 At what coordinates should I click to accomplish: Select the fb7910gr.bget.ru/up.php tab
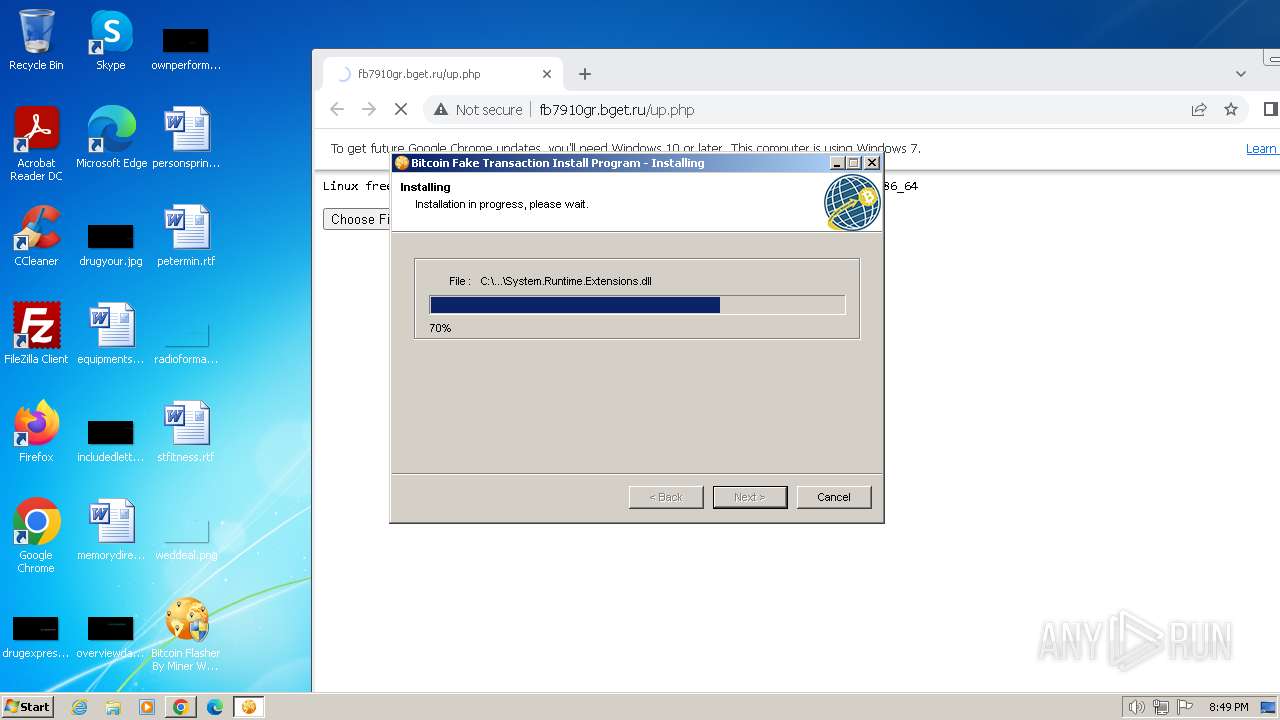(444, 74)
